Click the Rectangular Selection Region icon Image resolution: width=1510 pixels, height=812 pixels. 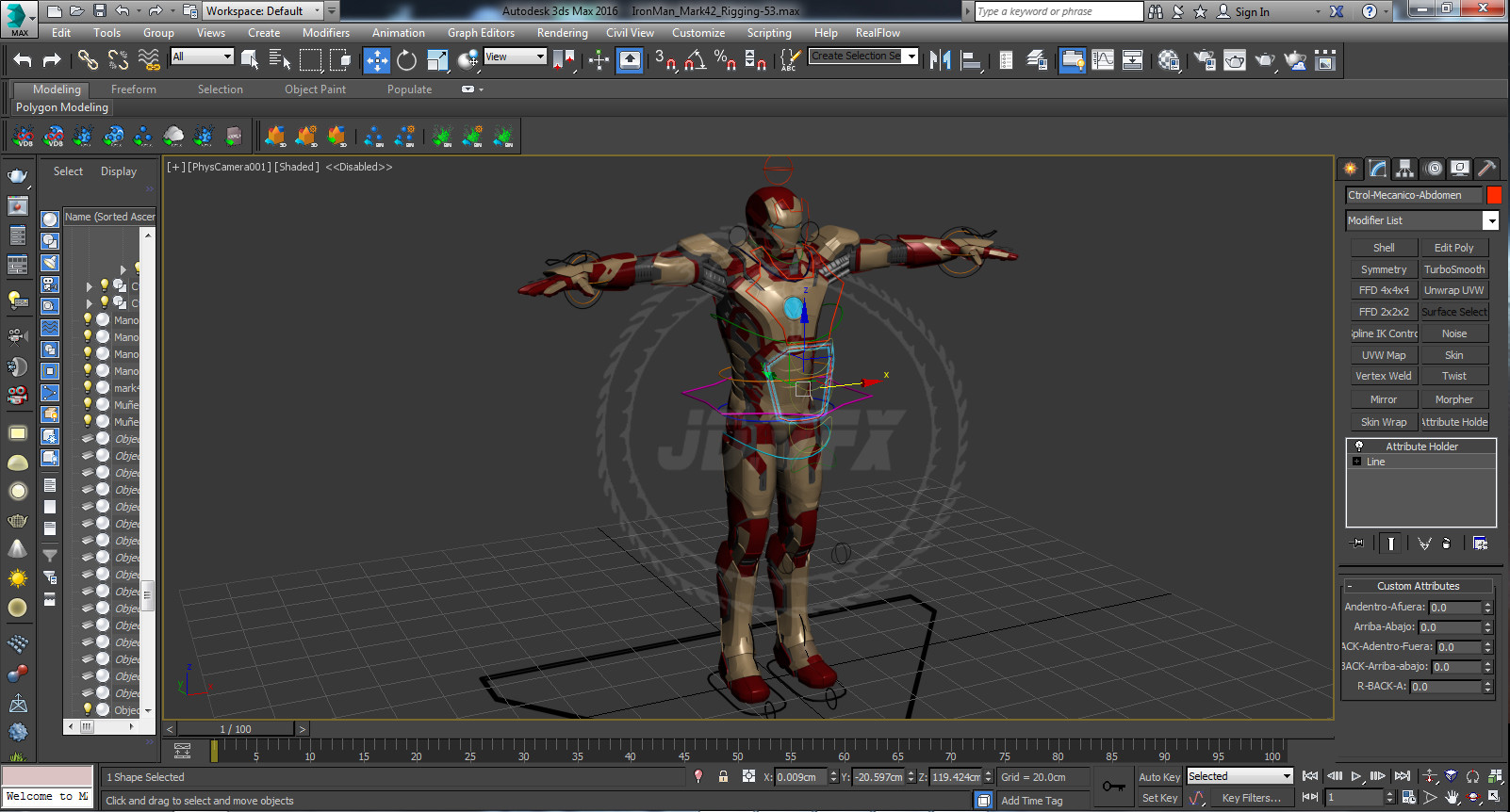(310, 60)
